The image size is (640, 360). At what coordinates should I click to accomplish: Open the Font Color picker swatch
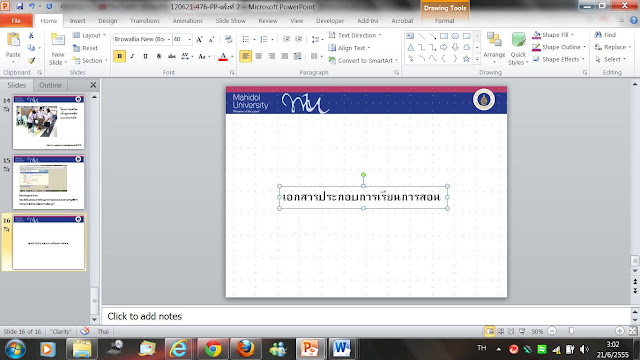(x=223, y=56)
